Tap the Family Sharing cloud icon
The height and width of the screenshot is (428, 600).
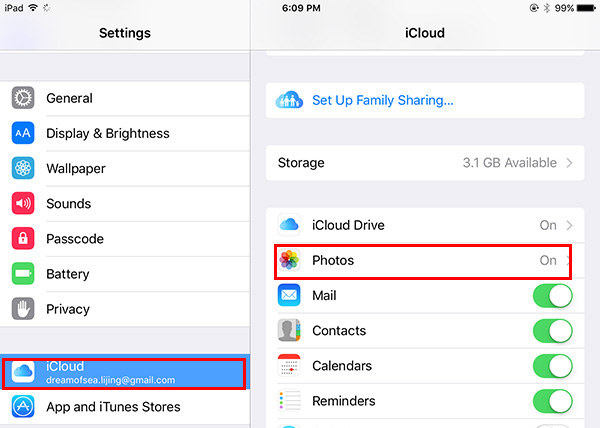(289, 100)
